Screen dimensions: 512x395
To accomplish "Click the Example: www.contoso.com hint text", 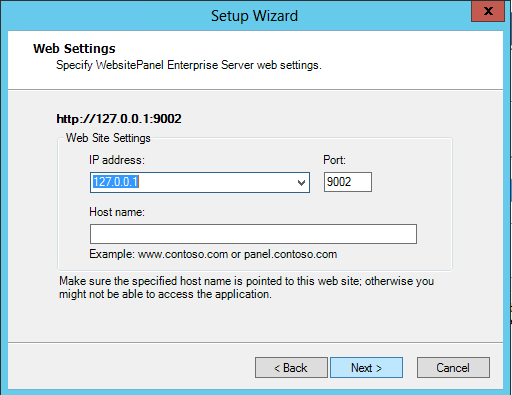I will pos(213,254).
